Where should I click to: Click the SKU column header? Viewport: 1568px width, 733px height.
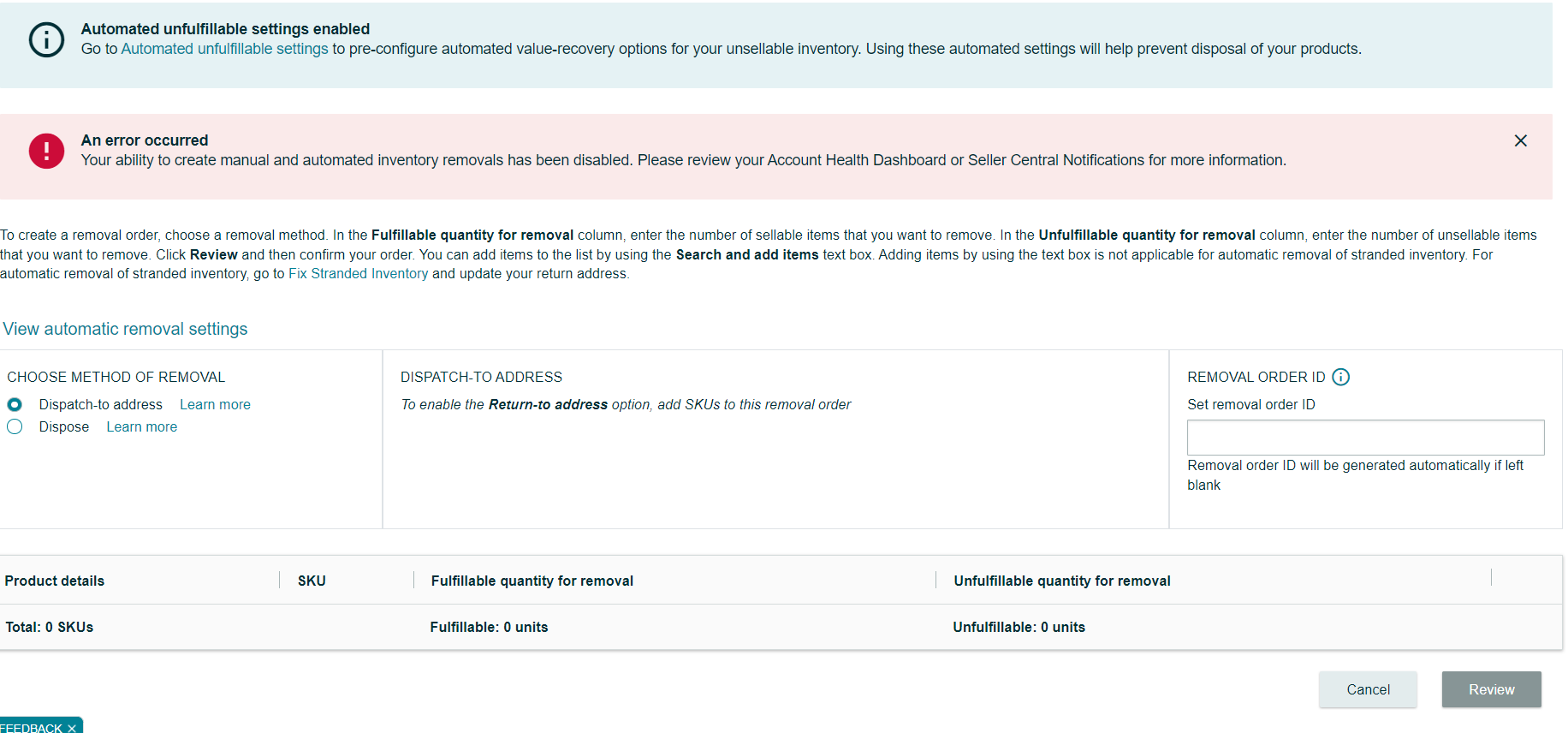[x=312, y=581]
